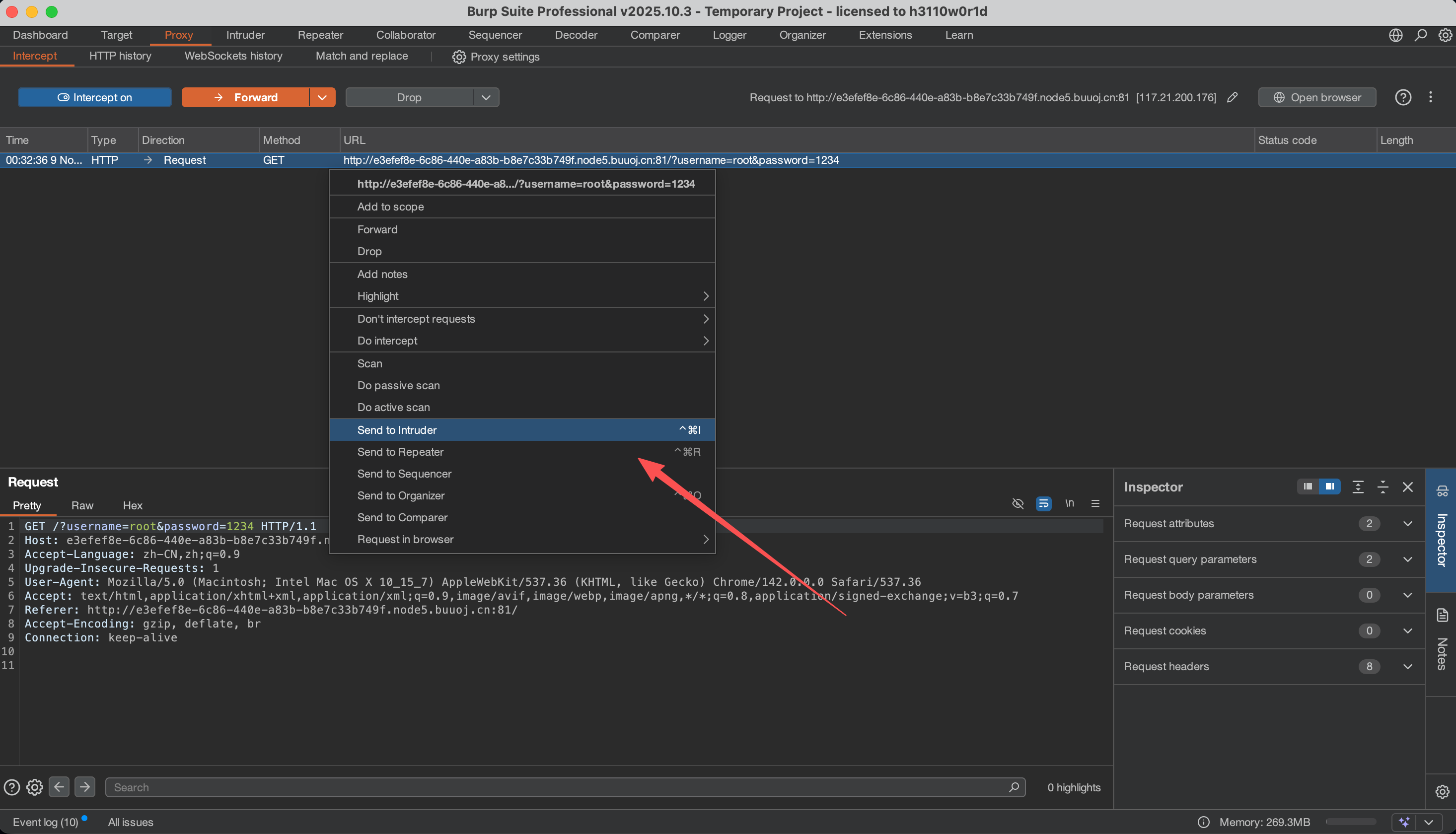Screen dimensions: 1456x834
Task: Open the Drop button dropdown arrow
Action: (x=486, y=97)
